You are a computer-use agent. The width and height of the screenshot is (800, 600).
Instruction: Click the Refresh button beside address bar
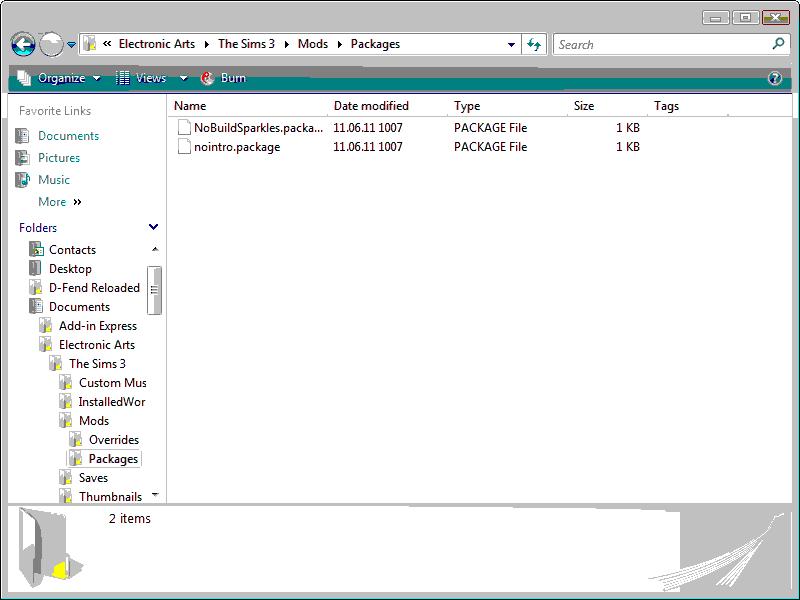[x=534, y=45]
